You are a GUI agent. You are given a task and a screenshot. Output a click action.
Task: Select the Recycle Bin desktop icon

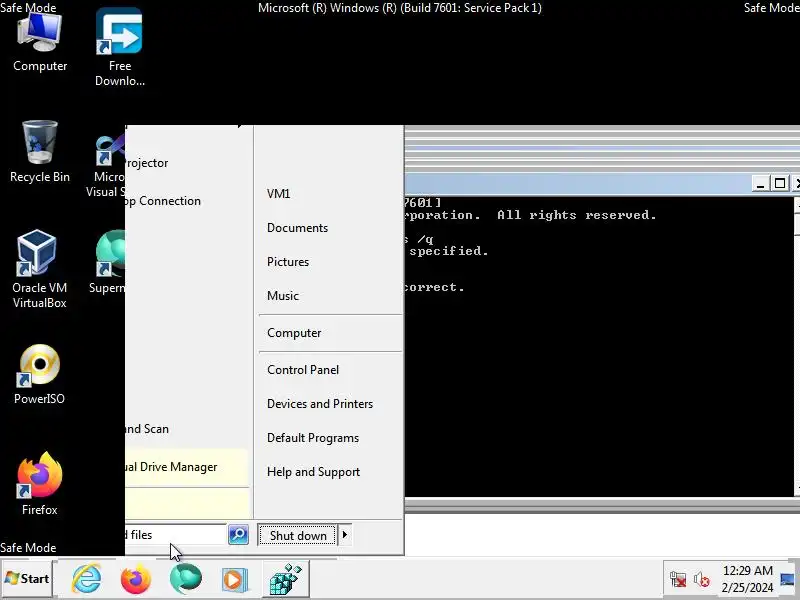40,152
